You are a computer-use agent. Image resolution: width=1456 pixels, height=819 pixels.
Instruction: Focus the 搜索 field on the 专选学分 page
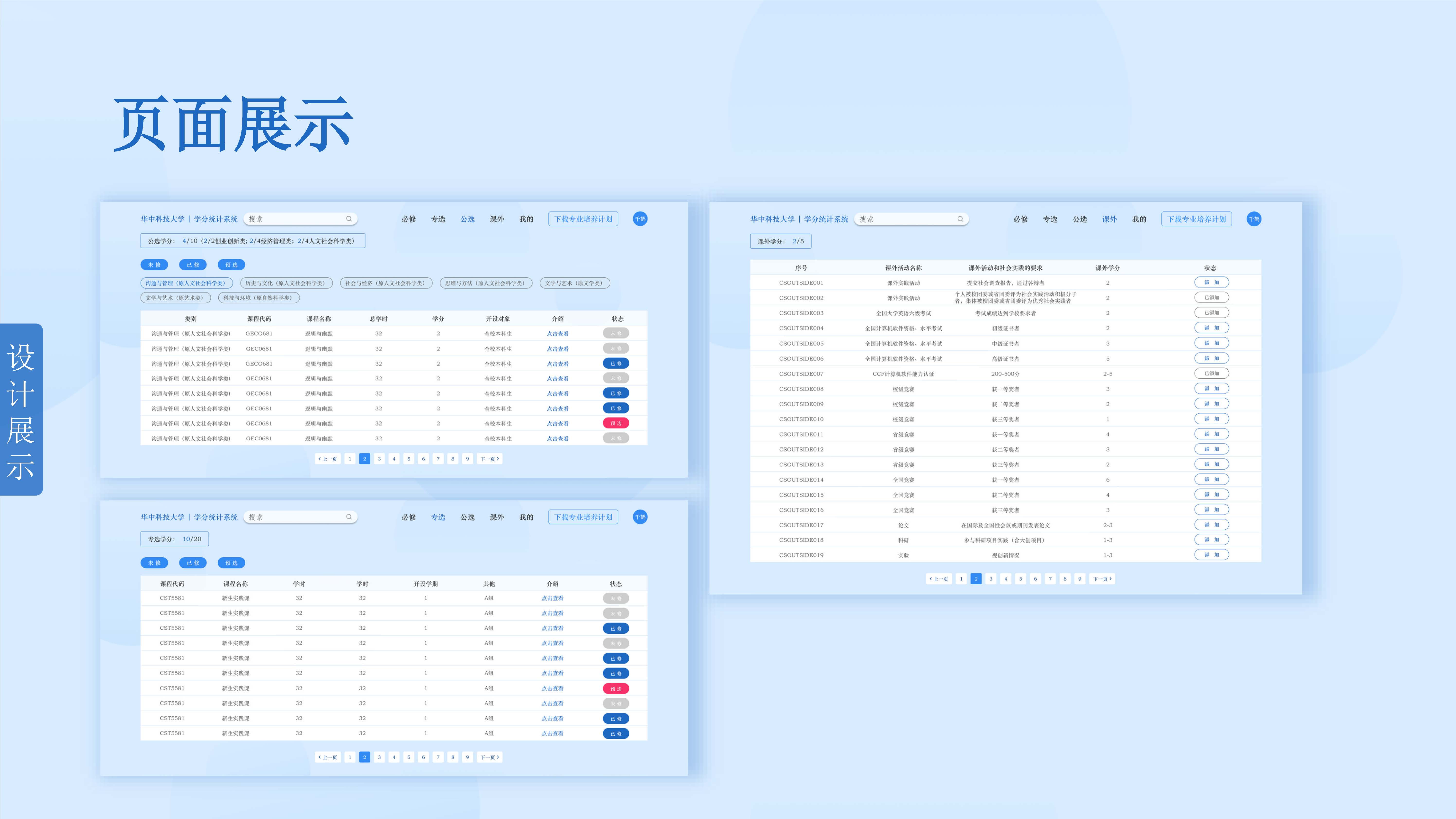coord(300,516)
